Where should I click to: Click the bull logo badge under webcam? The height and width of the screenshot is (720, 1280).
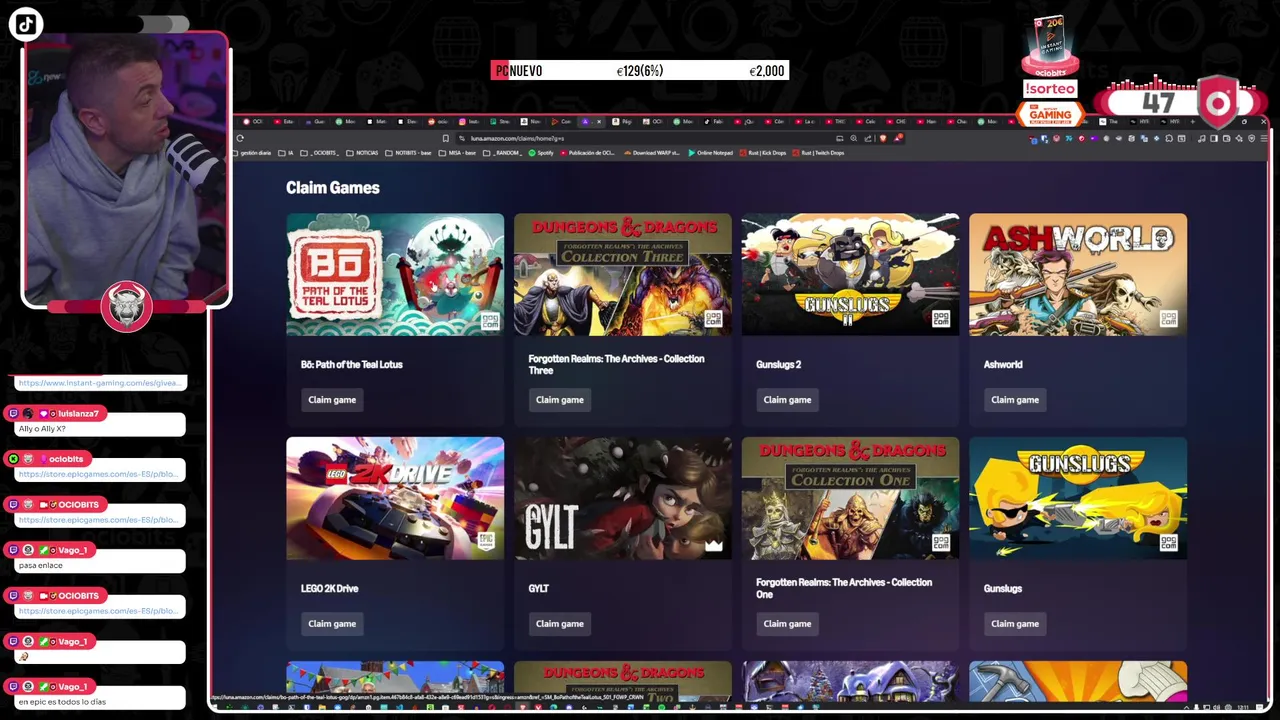[x=126, y=306]
